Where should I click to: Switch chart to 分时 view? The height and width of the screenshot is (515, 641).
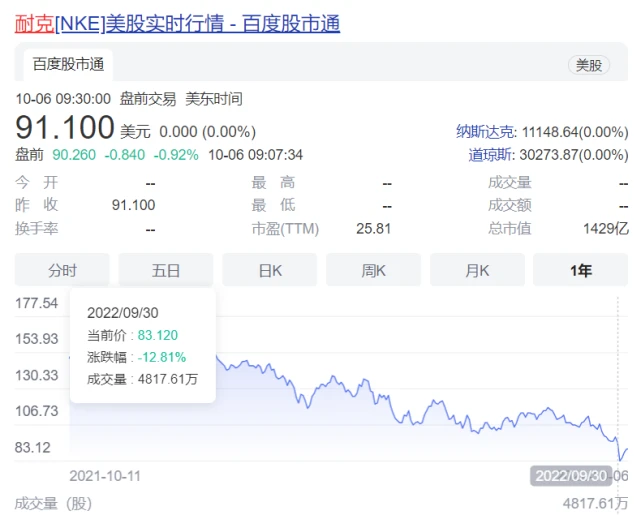click(62, 270)
